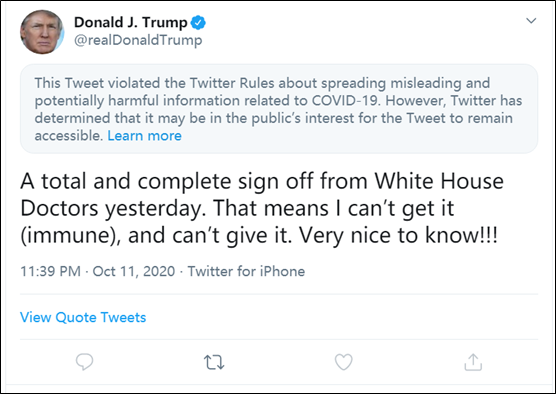Click the 11:39 PM timestamp
This screenshot has height=394, width=556.
coord(50,271)
